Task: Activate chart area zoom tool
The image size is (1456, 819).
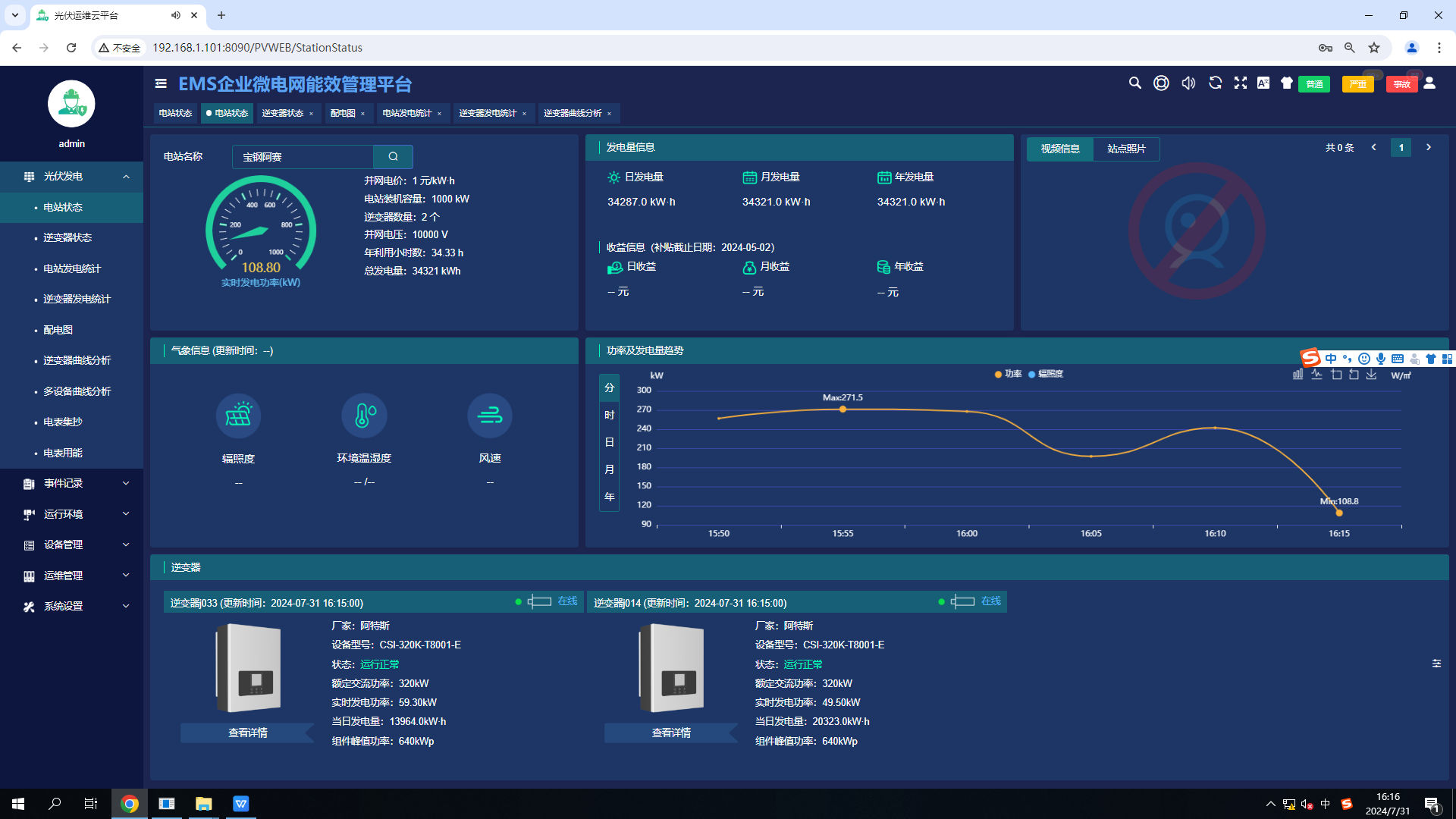Action: point(1336,375)
